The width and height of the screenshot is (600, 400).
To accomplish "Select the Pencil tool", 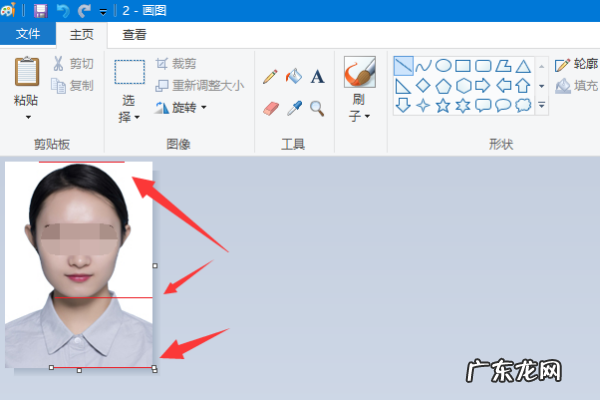I will coord(270,77).
